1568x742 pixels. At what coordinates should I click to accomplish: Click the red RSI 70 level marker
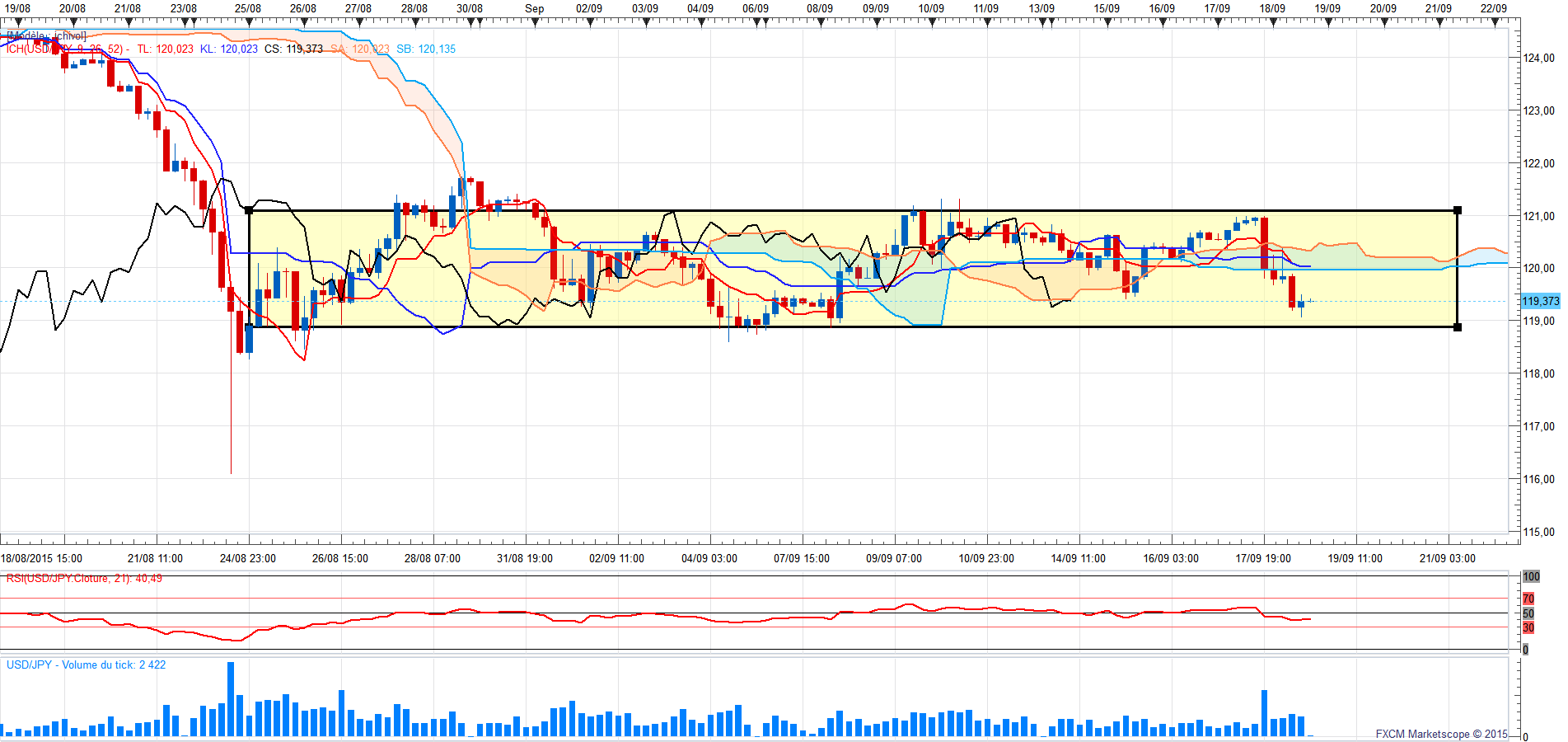click(1528, 599)
